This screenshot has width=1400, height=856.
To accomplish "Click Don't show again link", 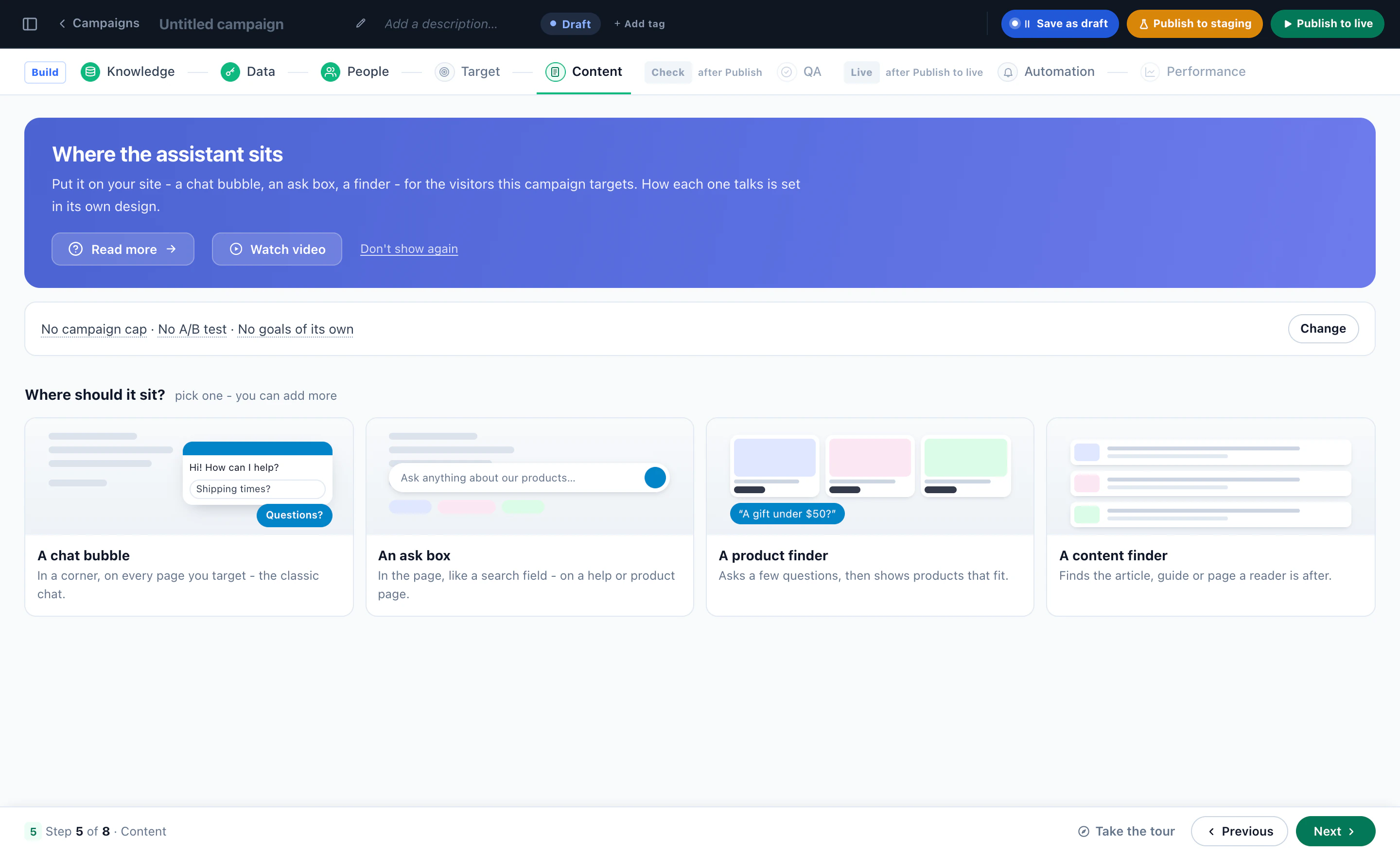I will [408, 249].
